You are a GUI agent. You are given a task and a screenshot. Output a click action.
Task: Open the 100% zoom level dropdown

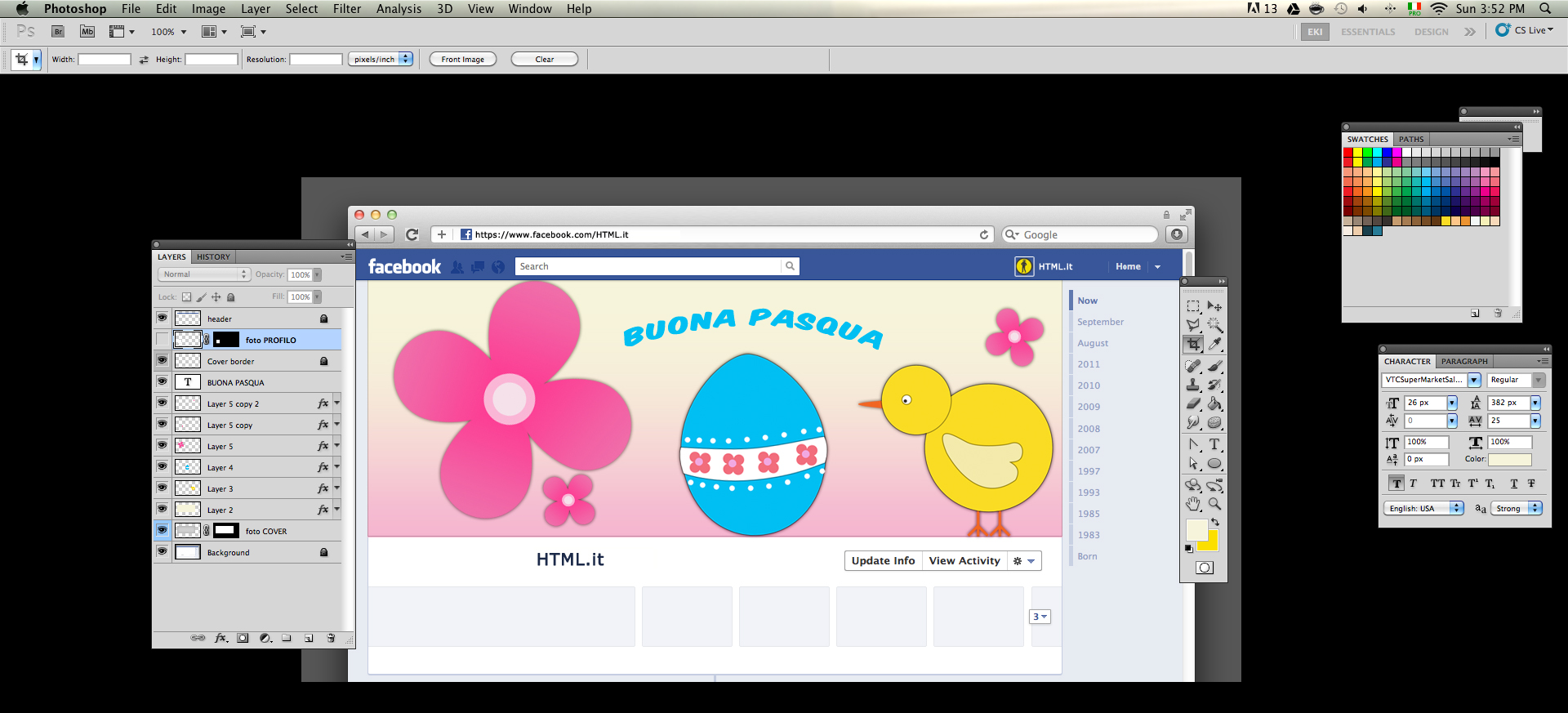pyautogui.click(x=184, y=32)
